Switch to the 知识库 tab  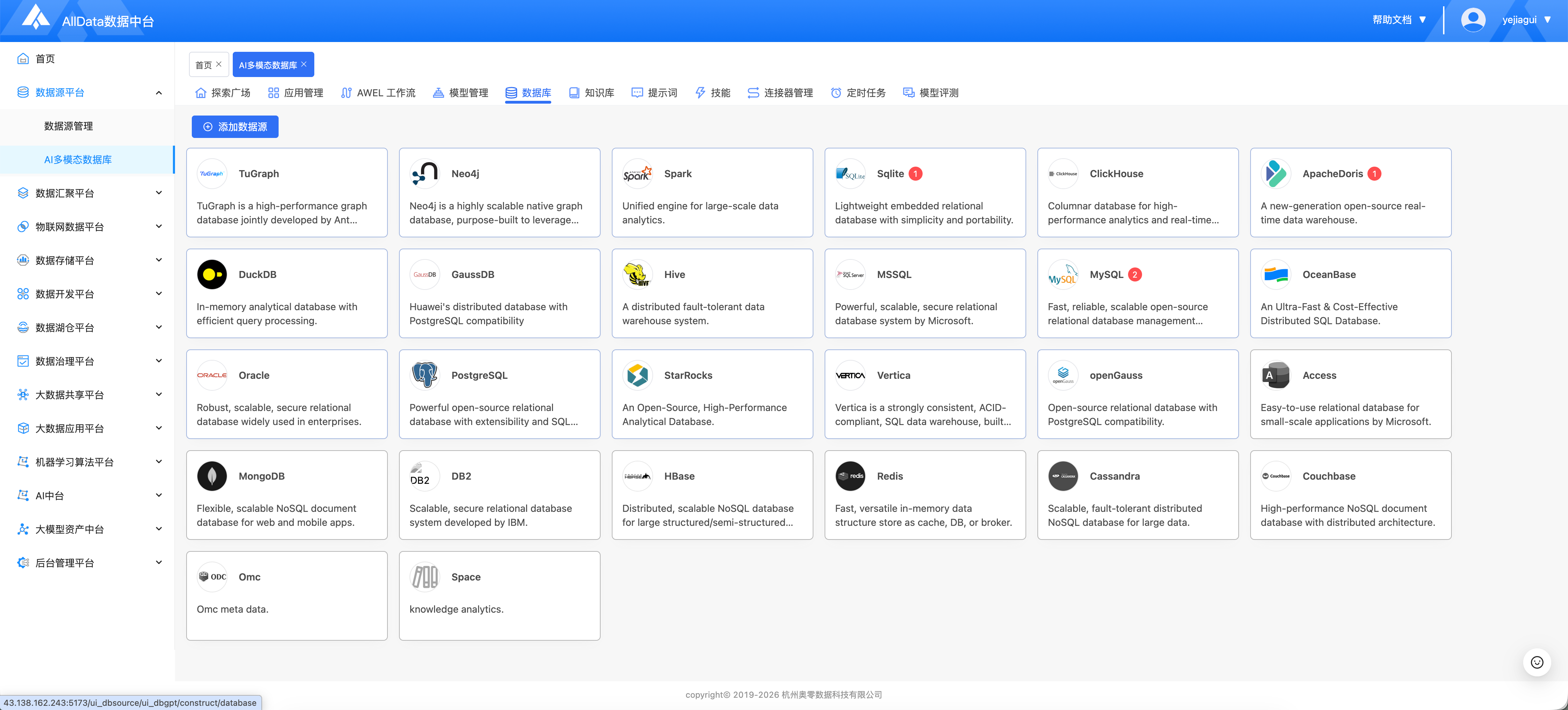click(x=591, y=92)
